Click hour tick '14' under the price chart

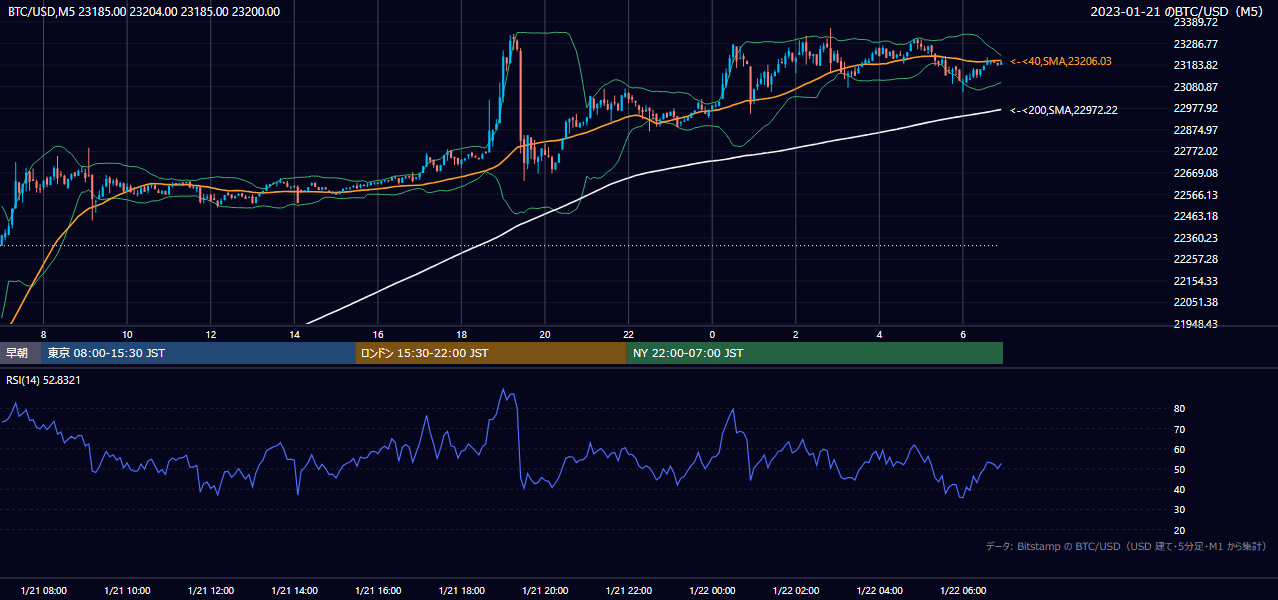coord(294,334)
